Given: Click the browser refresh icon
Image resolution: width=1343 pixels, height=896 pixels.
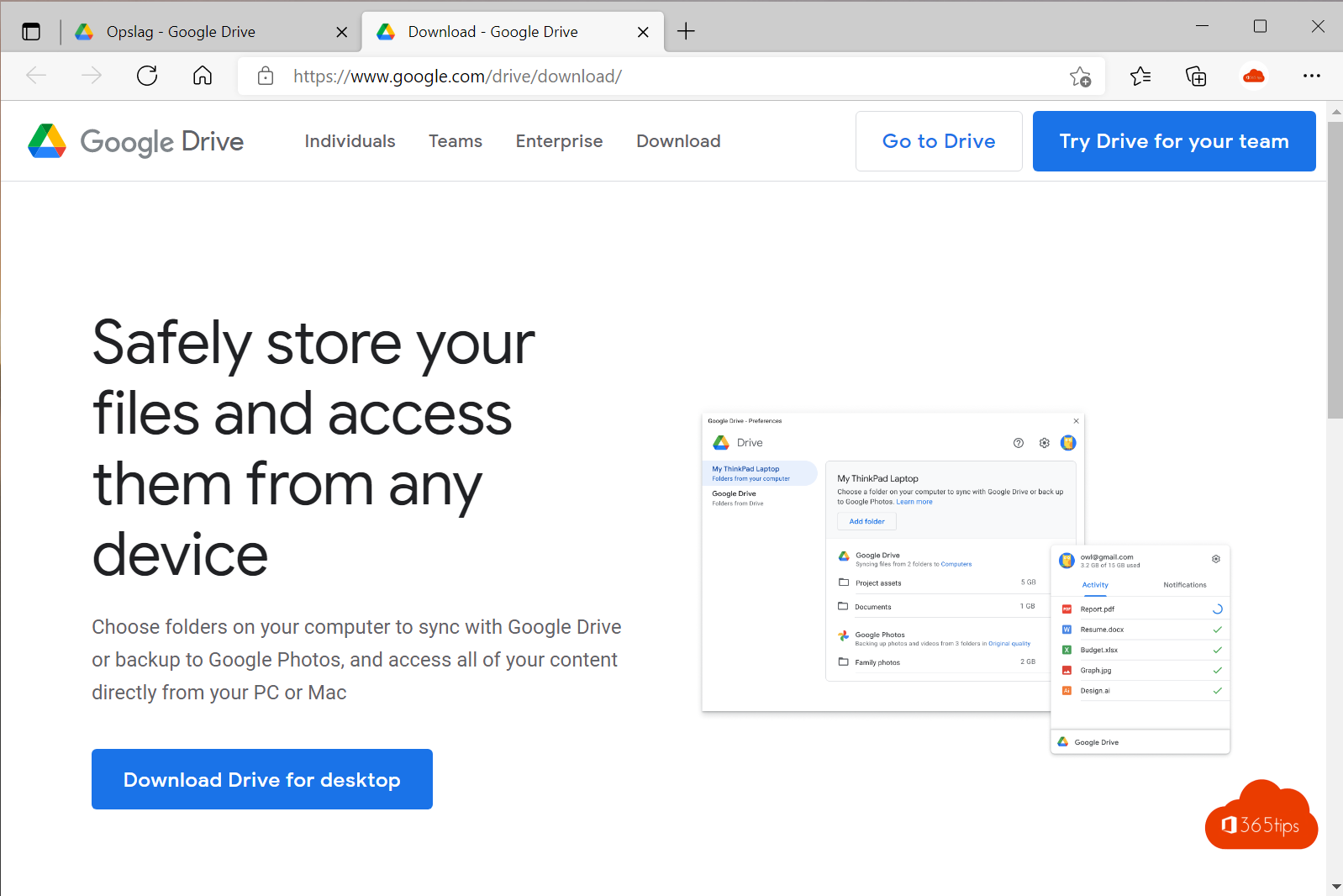Looking at the screenshot, I should 147,76.
